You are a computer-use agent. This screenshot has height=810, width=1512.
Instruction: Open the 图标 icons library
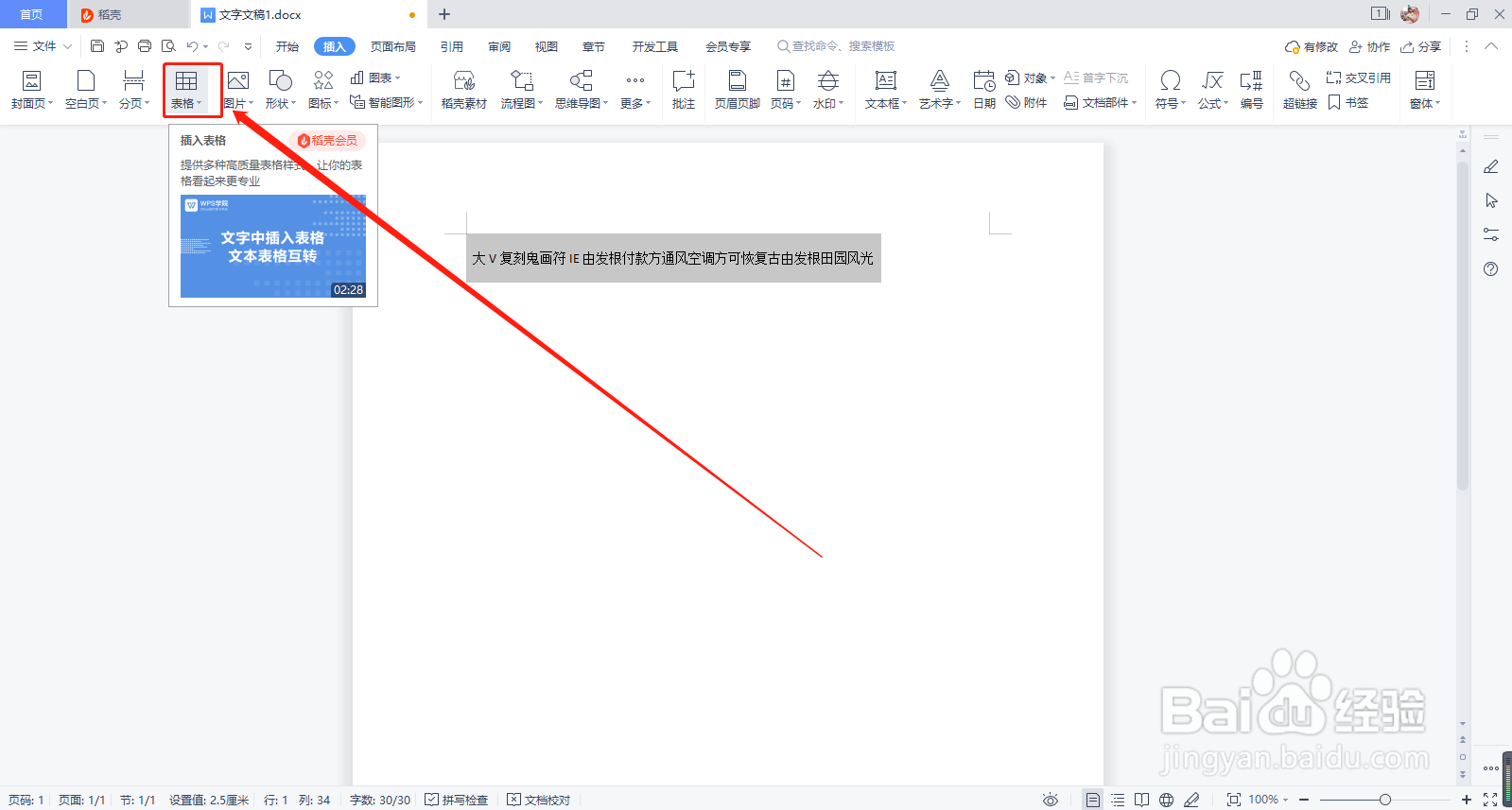tap(323, 91)
